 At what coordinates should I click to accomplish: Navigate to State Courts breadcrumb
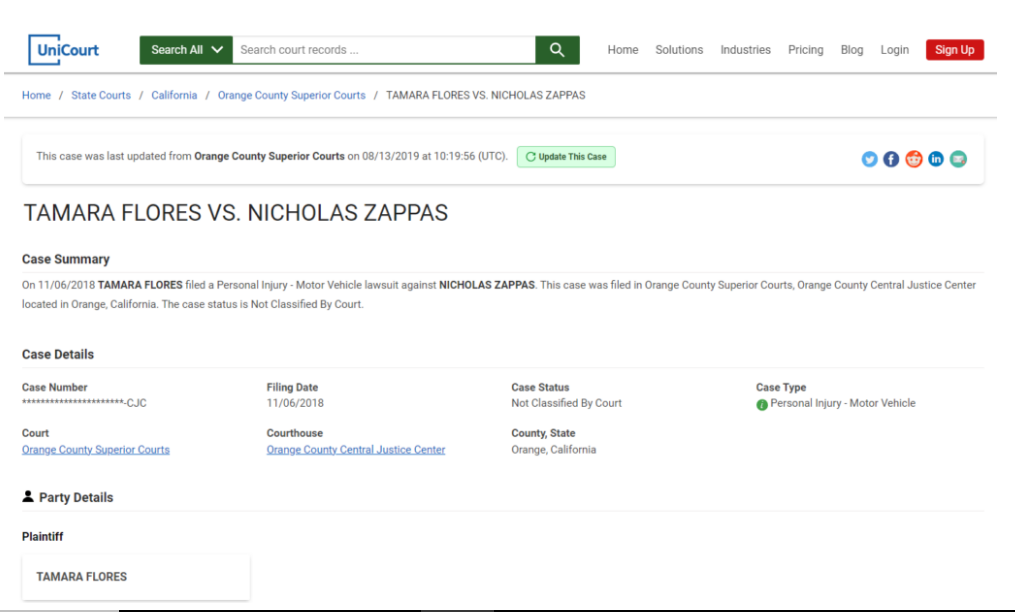101,95
